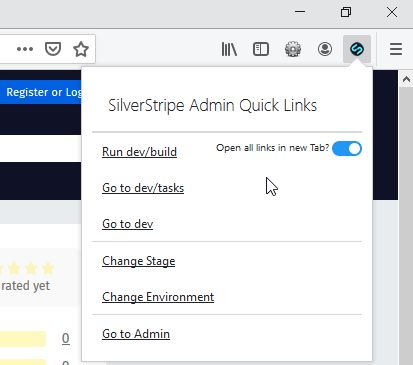413x365 pixels.
Task: Click the page scrollbar up arrow
Action: point(406,79)
